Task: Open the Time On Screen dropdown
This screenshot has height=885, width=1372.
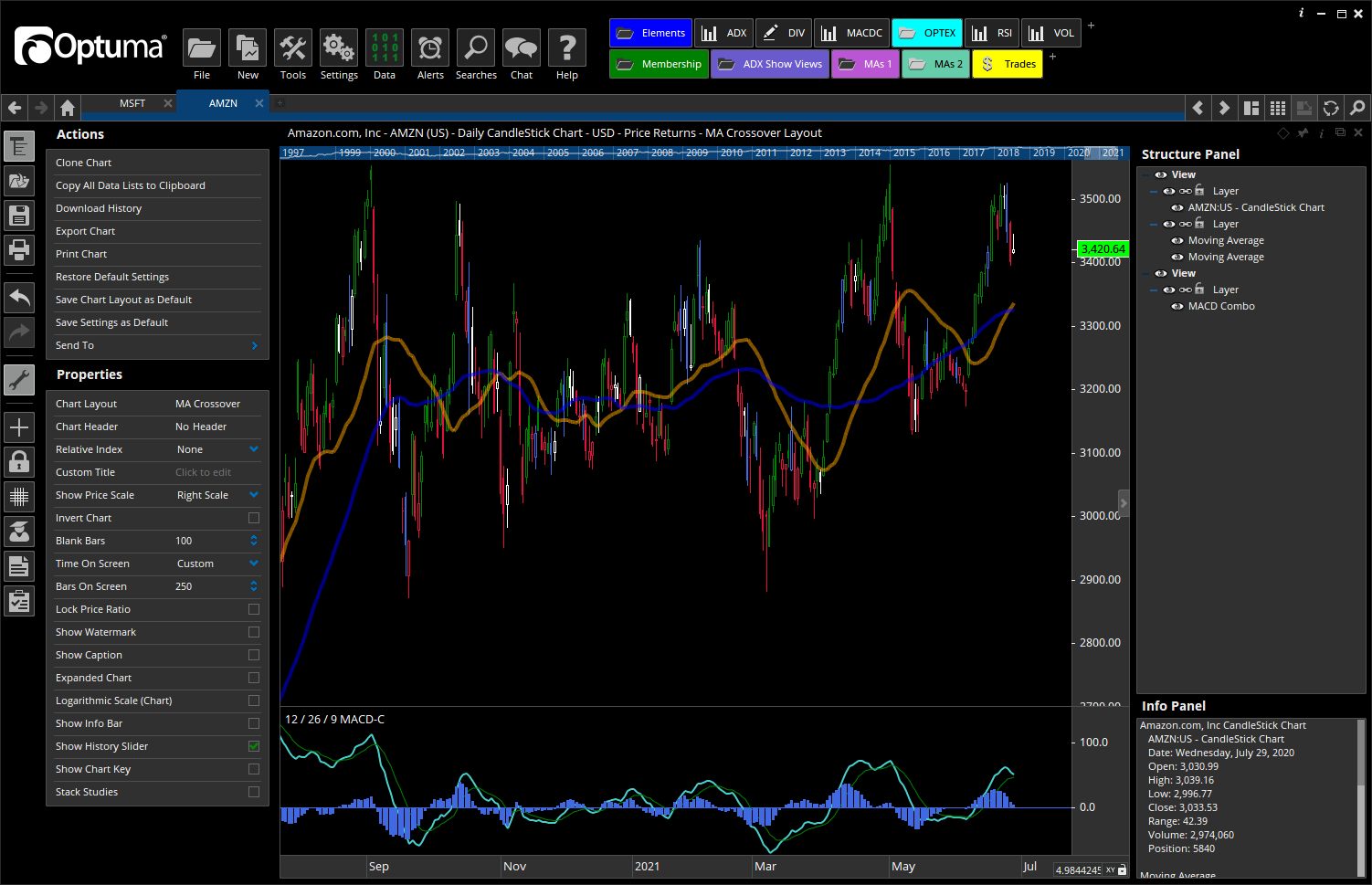Action: tap(254, 564)
